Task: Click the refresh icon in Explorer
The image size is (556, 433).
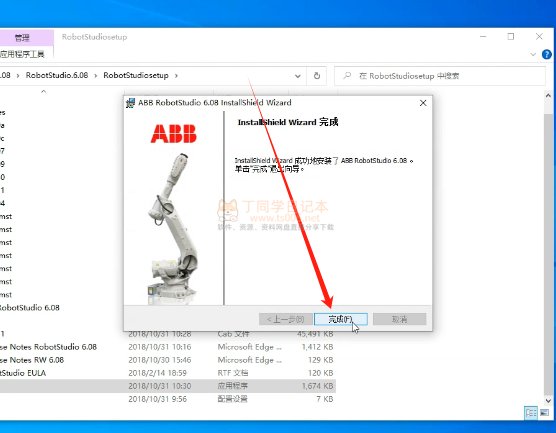Action: click(317, 76)
